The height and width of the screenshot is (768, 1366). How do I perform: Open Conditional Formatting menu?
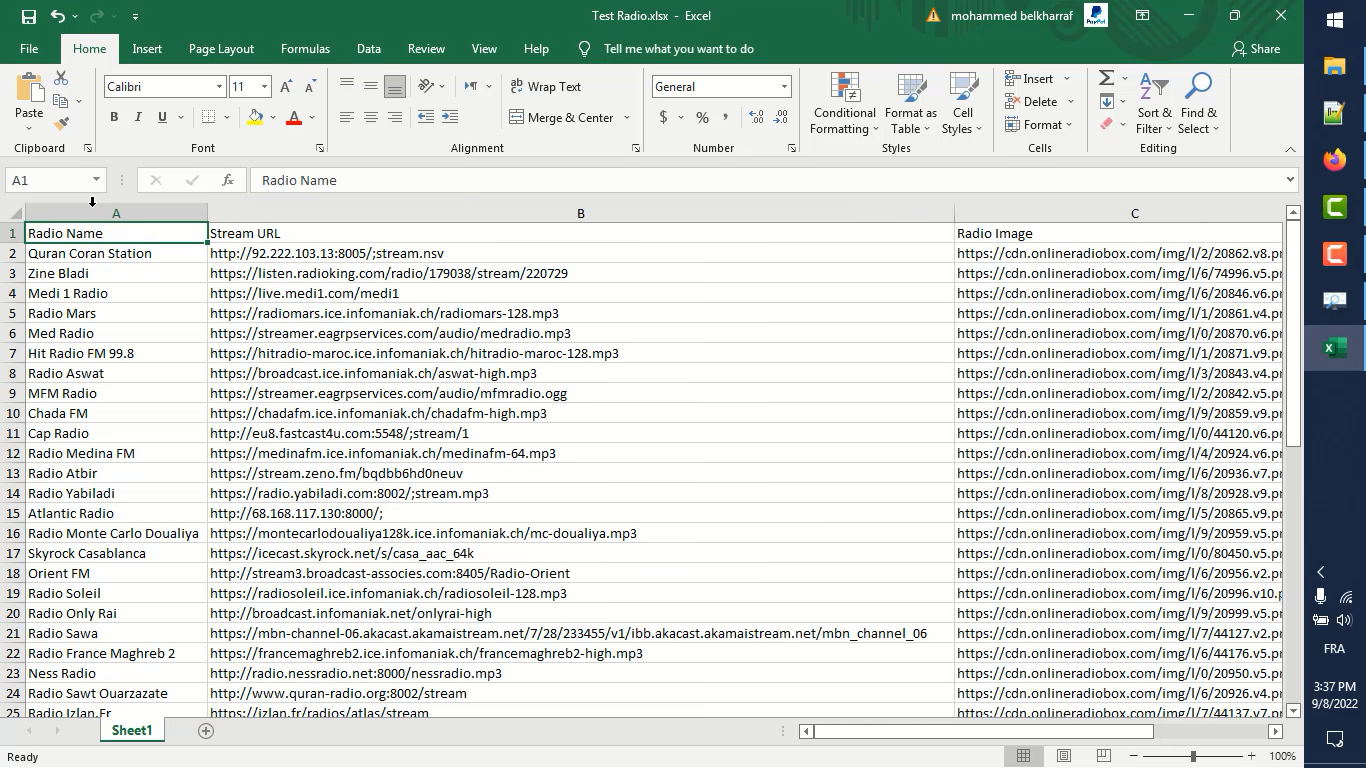tap(845, 103)
